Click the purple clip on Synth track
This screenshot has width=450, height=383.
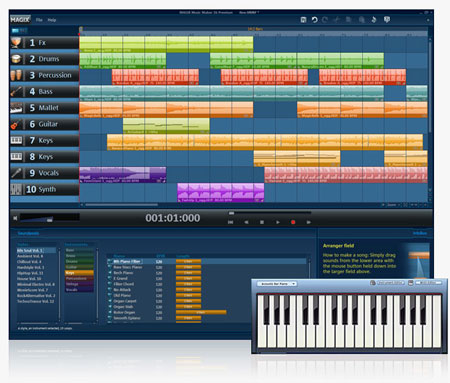point(221,192)
